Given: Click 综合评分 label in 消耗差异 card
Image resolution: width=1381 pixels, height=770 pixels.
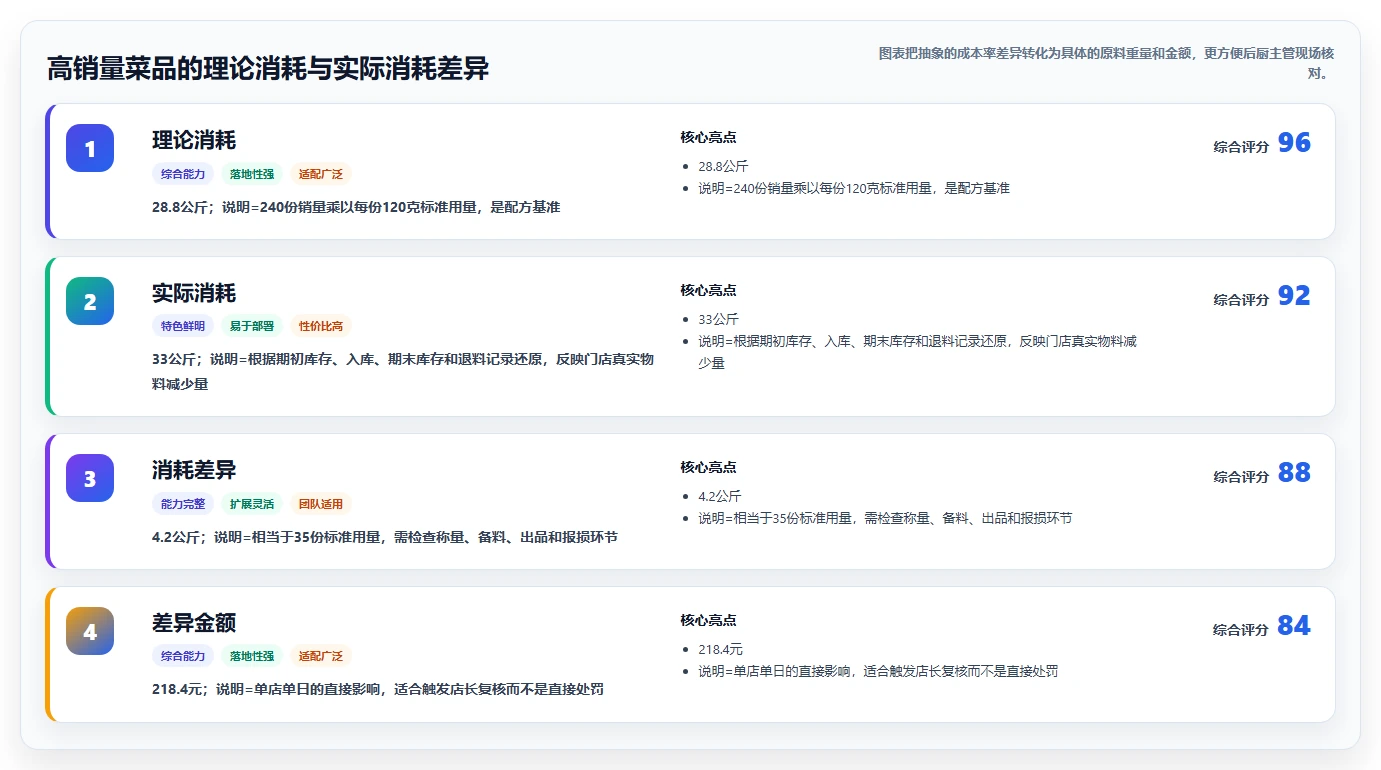Looking at the screenshot, I should [x=1241, y=477].
